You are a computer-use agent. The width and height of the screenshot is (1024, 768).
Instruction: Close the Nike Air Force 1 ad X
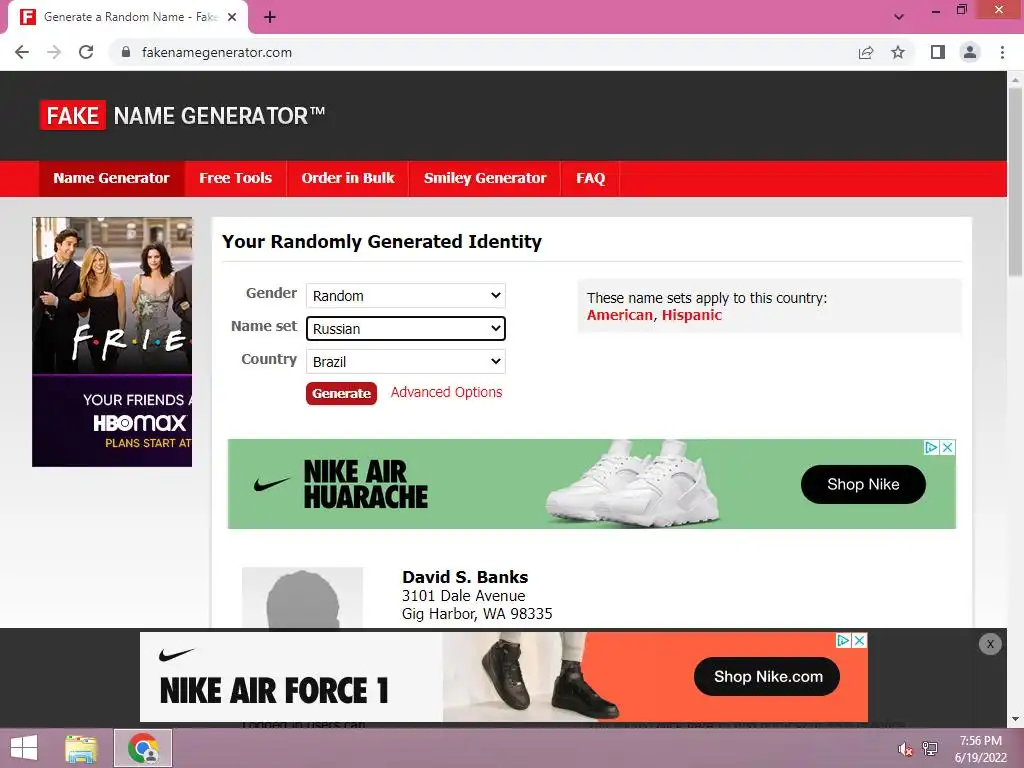point(860,641)
